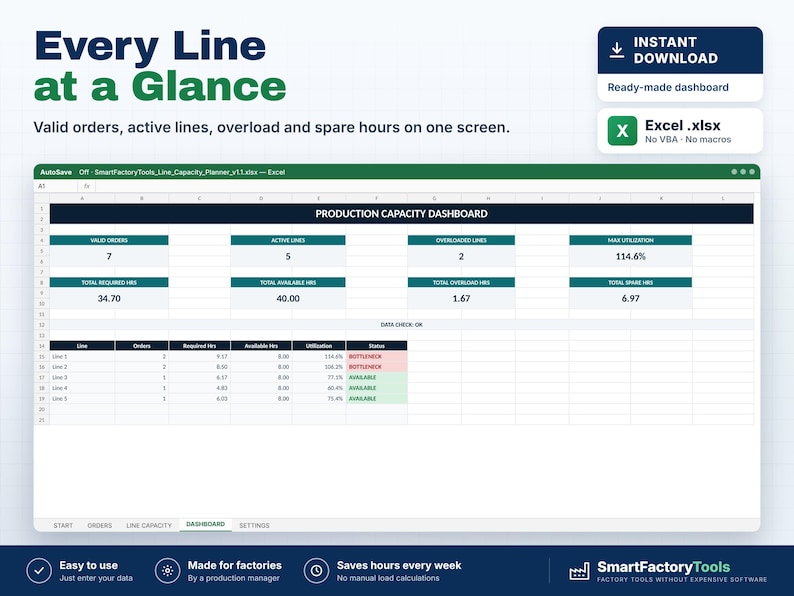
Task: Select the DASHBOARD sheet tab
Action: click(206, 524)
